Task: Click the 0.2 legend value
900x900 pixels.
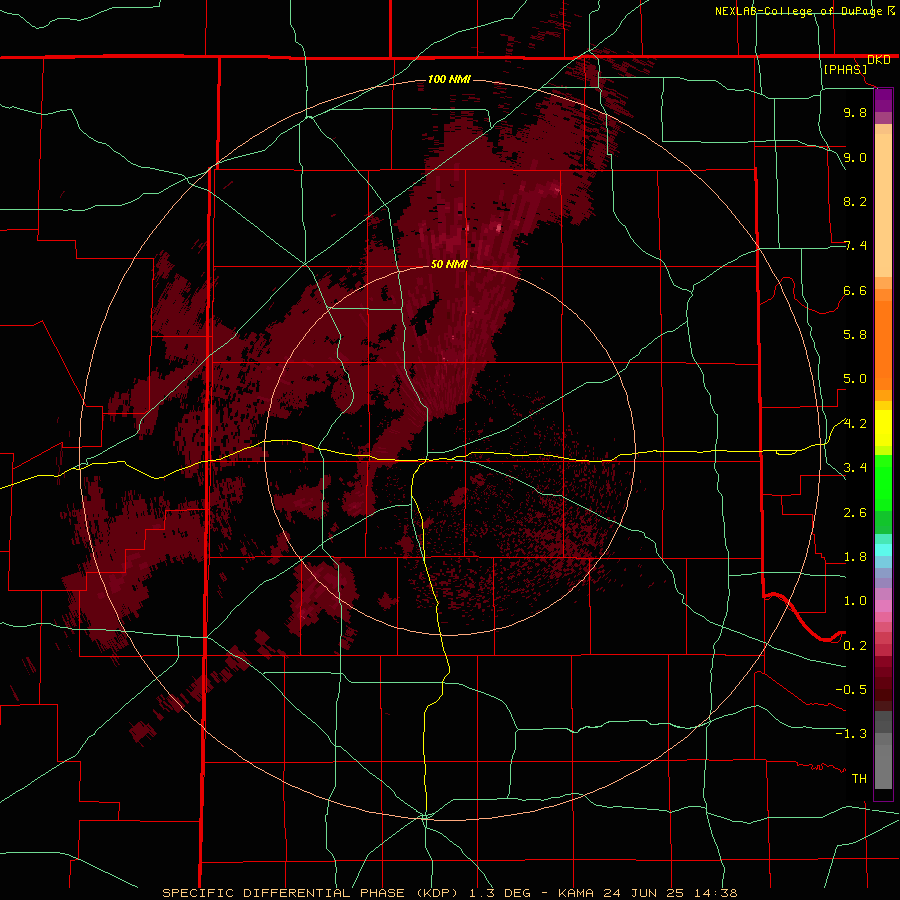Action: [x=855, y=646]
